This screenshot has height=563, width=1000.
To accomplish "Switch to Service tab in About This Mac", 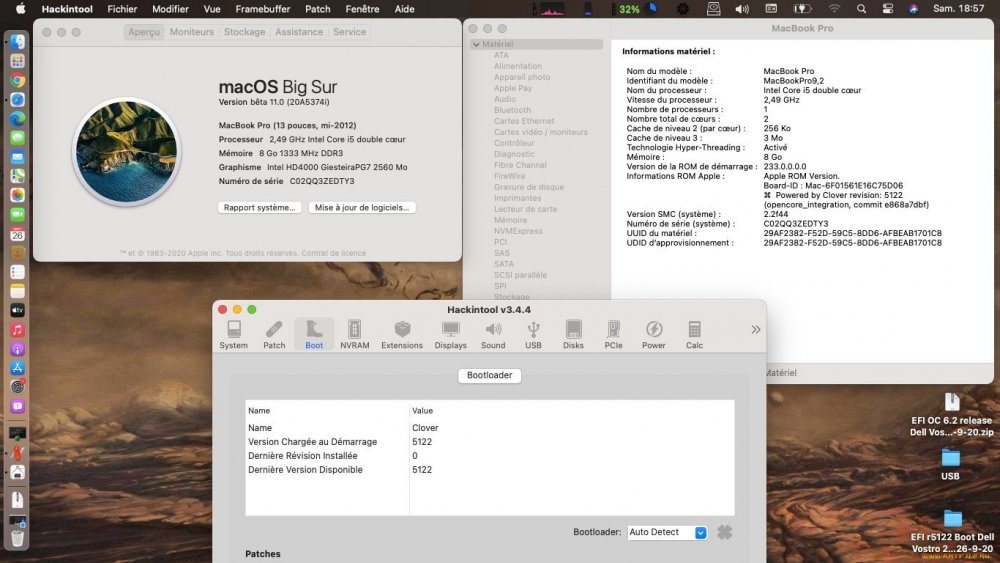I will (349, 32).
